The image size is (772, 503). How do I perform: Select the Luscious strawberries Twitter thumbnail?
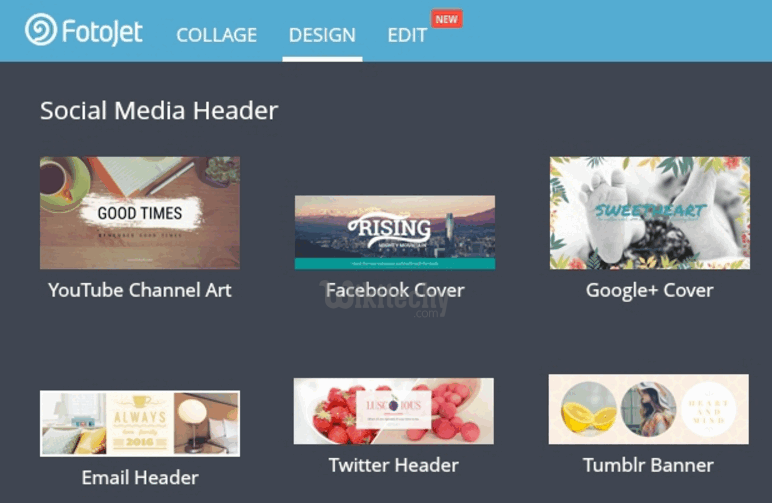point(394,411)
